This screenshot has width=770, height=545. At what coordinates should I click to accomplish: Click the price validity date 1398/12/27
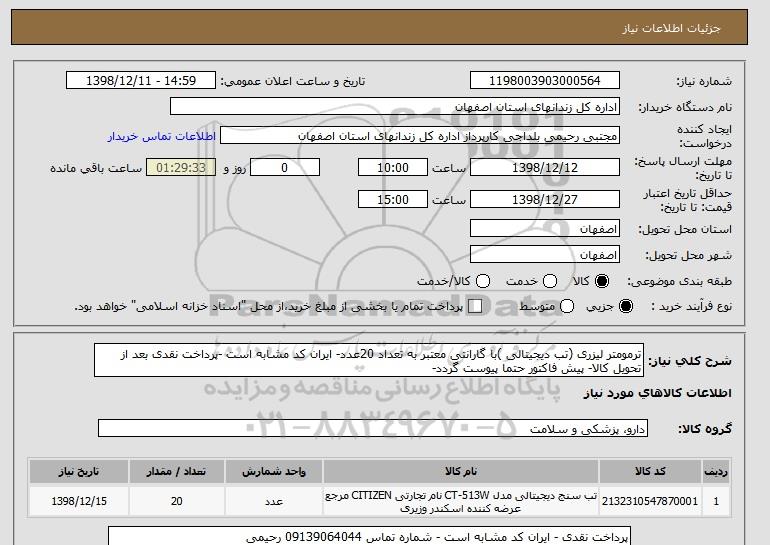coord(545,199)
